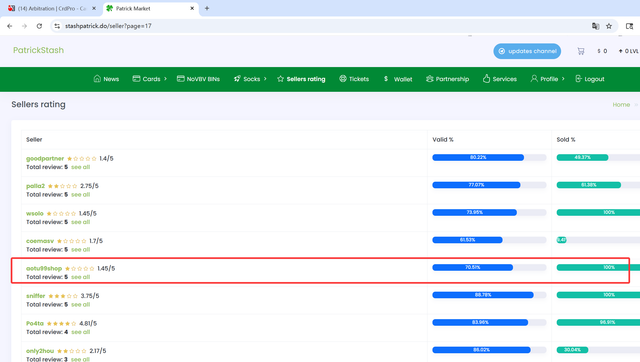Open site information icon in address bar
Screen dimensions: 640x362
[57, 26]
